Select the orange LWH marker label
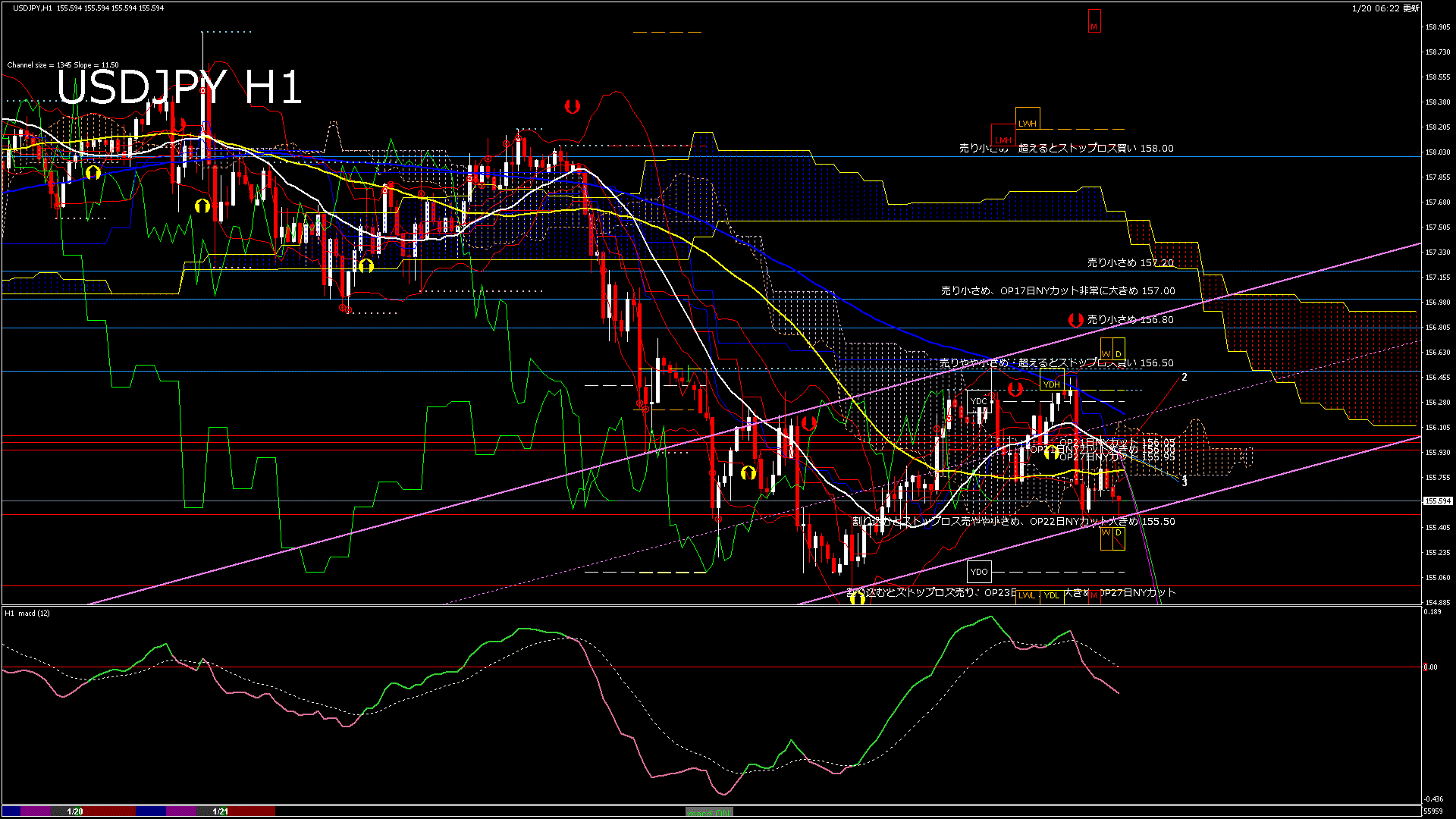Image resolution: width=1456 pixels, height=819 pixels. [x=1027, y=123]
